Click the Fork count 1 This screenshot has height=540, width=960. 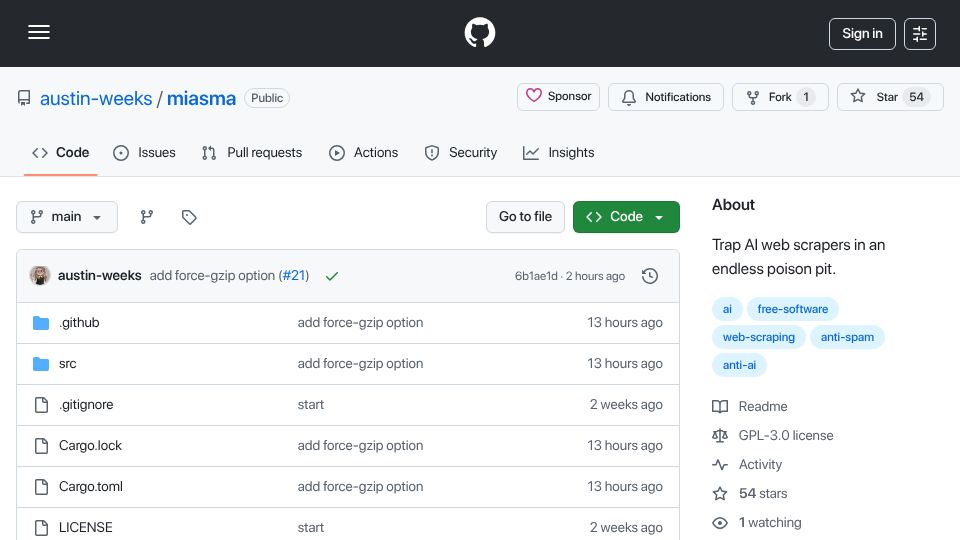(806, 97)
